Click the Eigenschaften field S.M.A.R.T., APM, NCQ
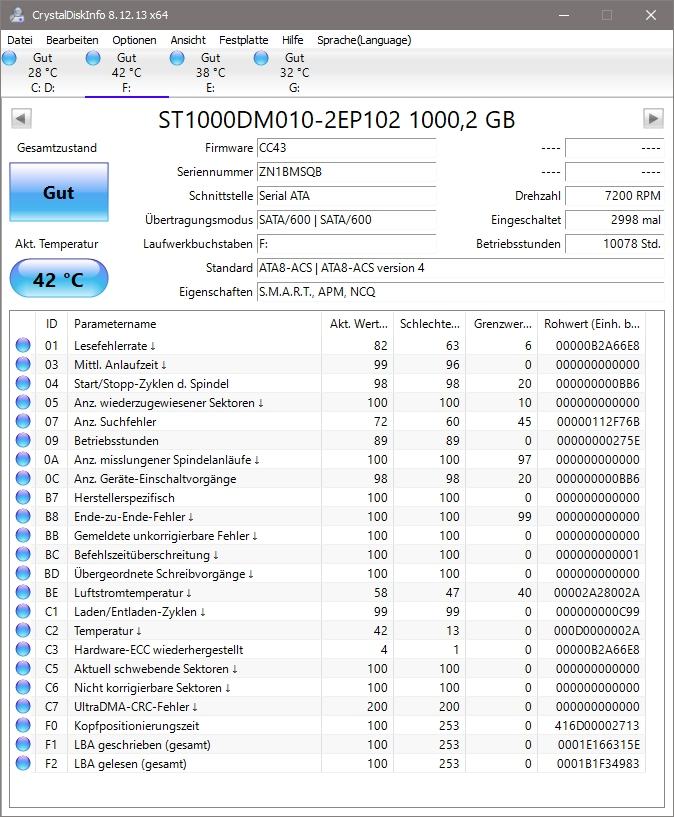 [460, 292]
